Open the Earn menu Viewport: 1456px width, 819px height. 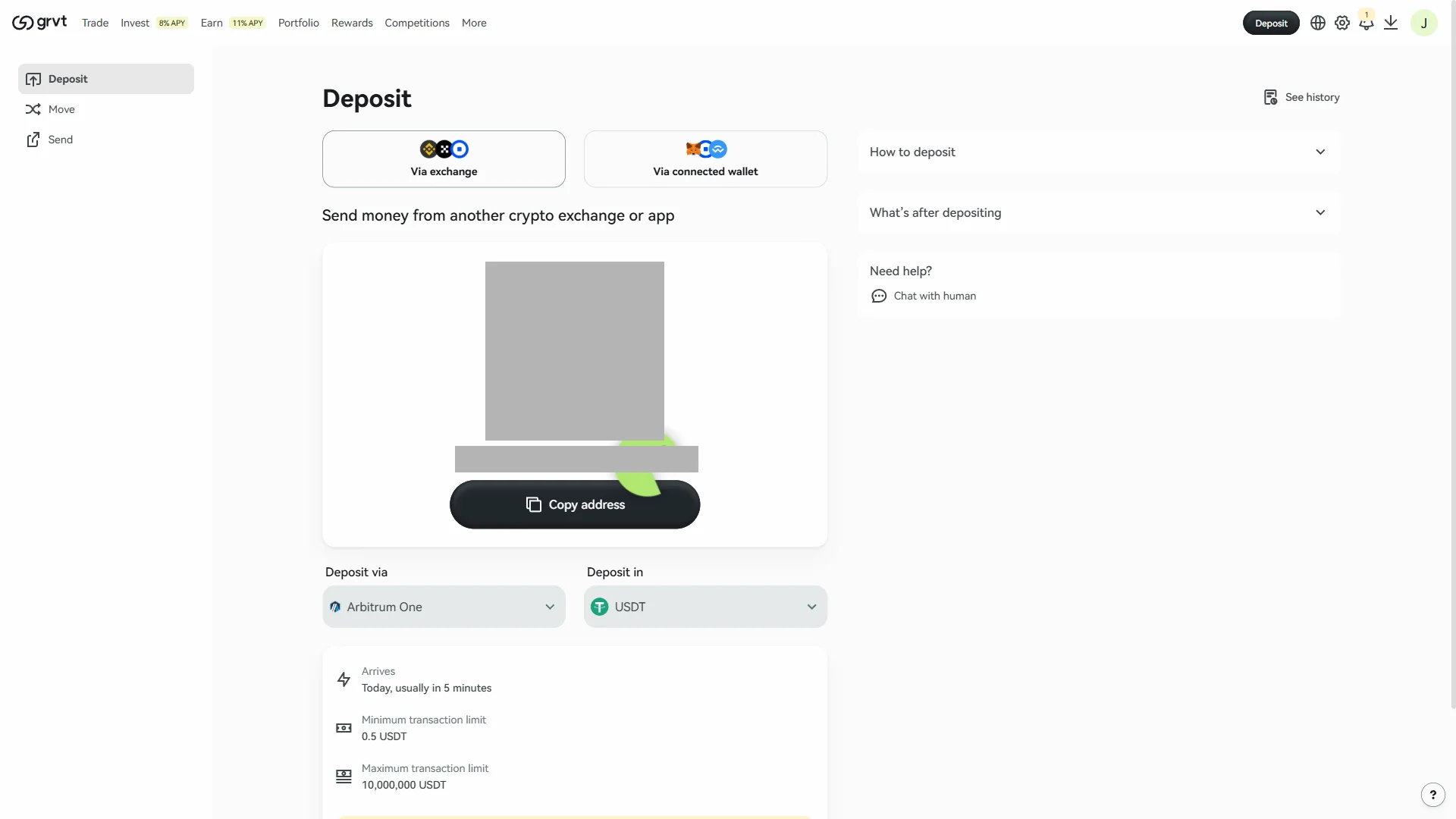212,23
